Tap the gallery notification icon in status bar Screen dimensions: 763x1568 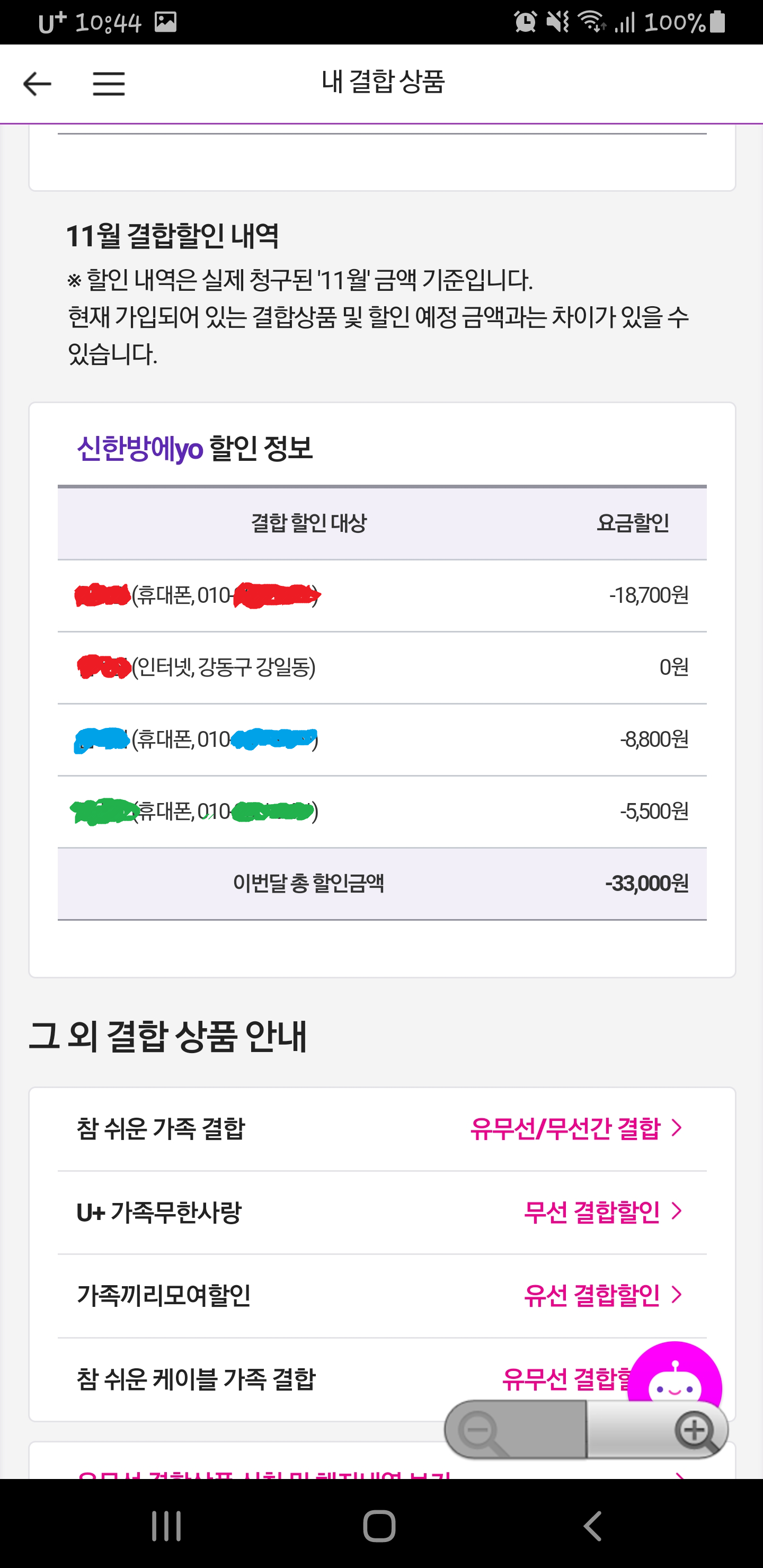pyautogui.click(x=165, y=23)
